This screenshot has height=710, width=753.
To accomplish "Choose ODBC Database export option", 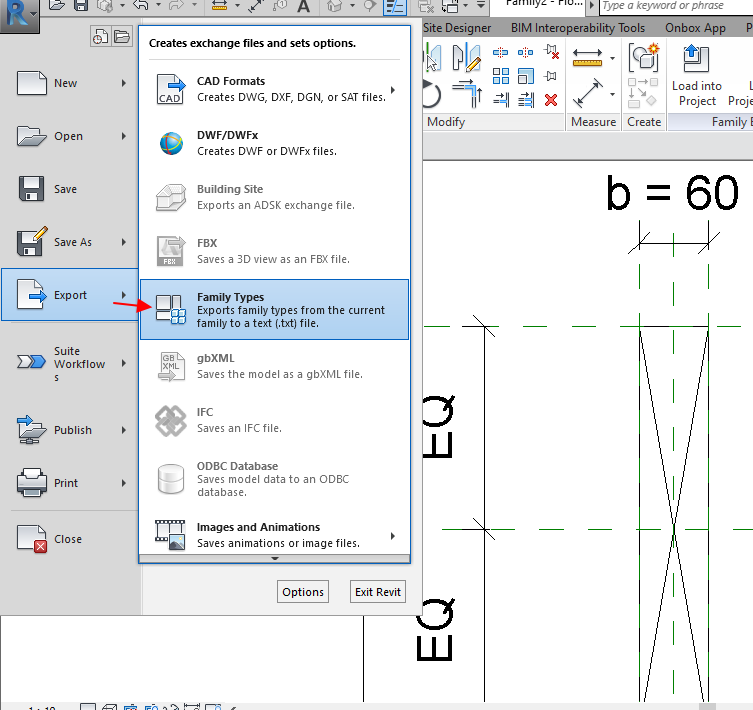I will pyautogui.click(x=274, y=479).
